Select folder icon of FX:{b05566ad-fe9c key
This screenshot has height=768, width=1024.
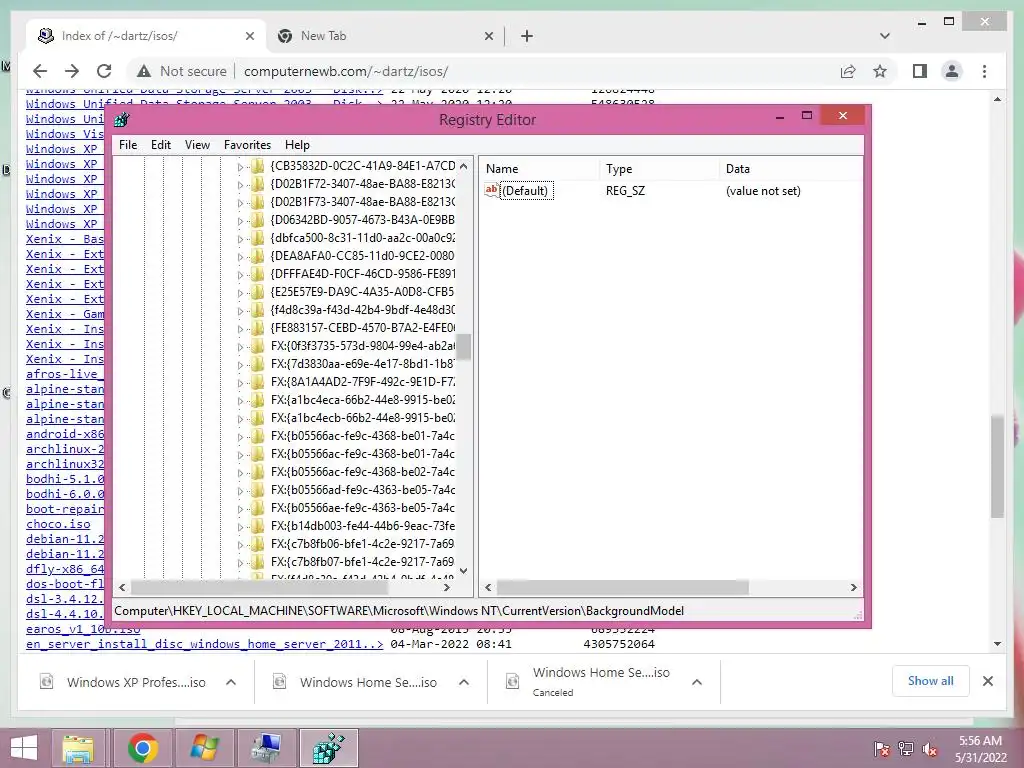257,490
